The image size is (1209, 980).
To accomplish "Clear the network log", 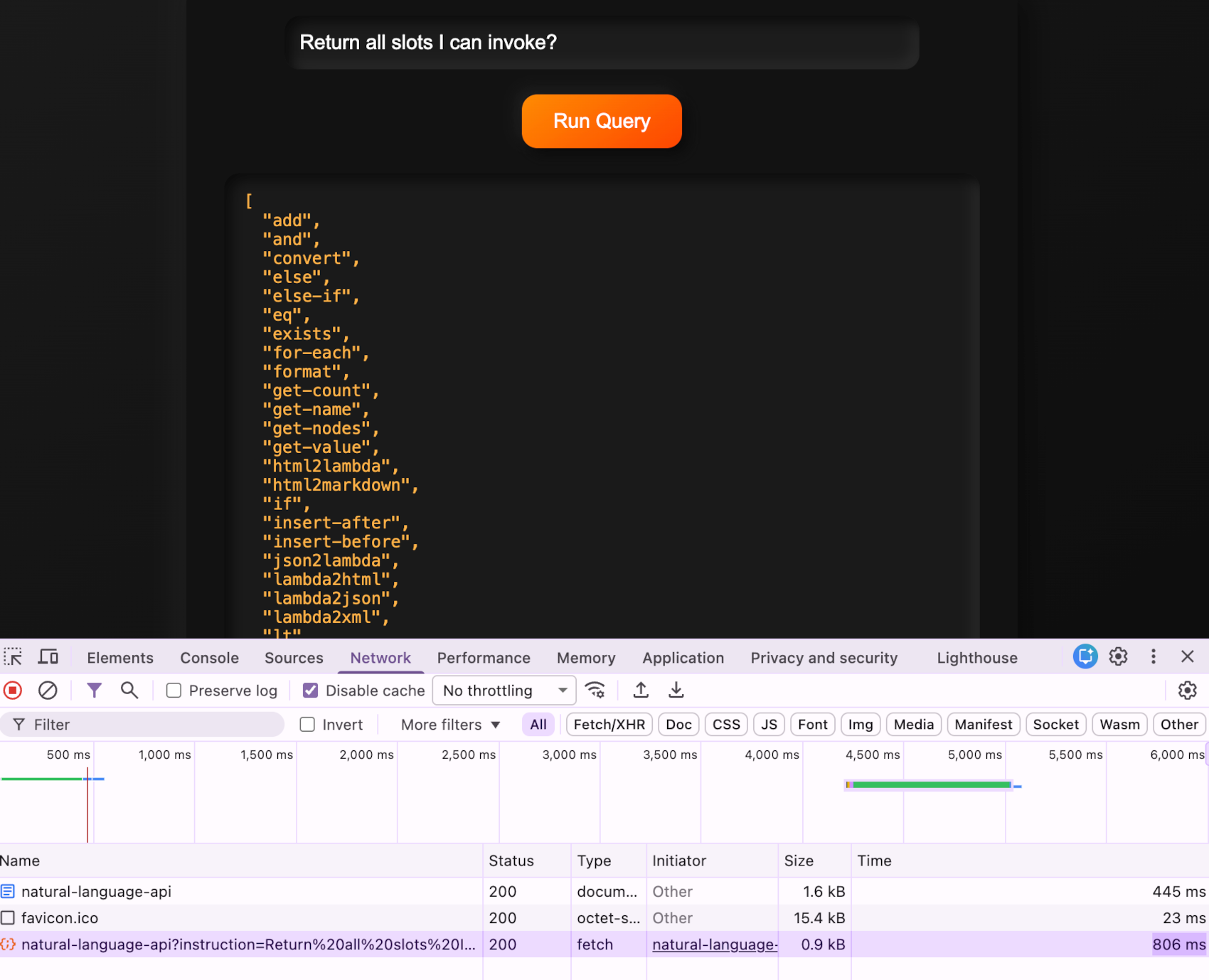I will coord(48,691).
